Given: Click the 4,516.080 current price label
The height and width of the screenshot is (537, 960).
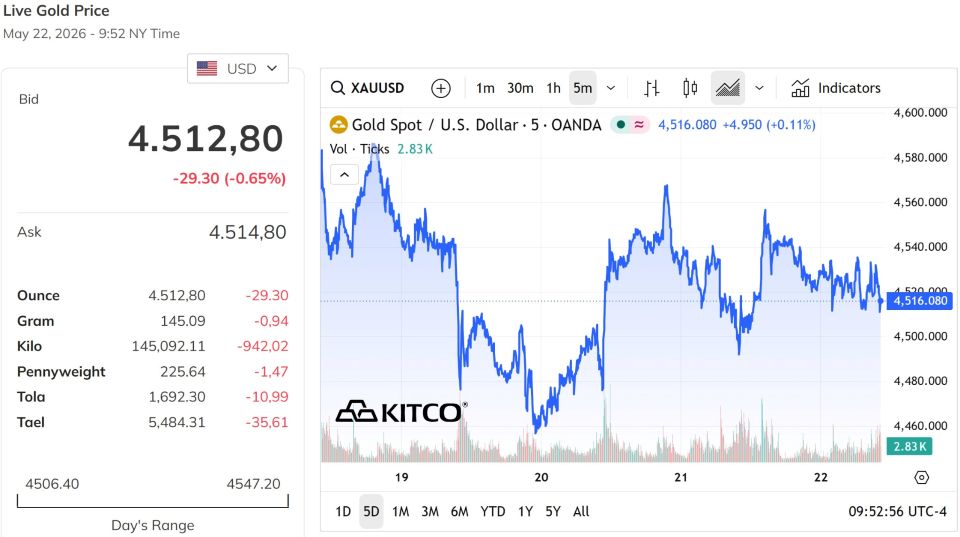Looking at the screenshot, I should coord(920,301).
